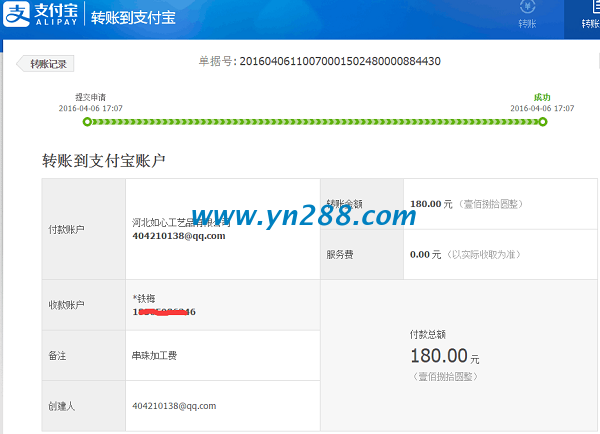Screen dimensions: 600x434
Task: Click the 转账到支付宝账户 section heading
Action: pyautogui.click(x=104, y=160)
